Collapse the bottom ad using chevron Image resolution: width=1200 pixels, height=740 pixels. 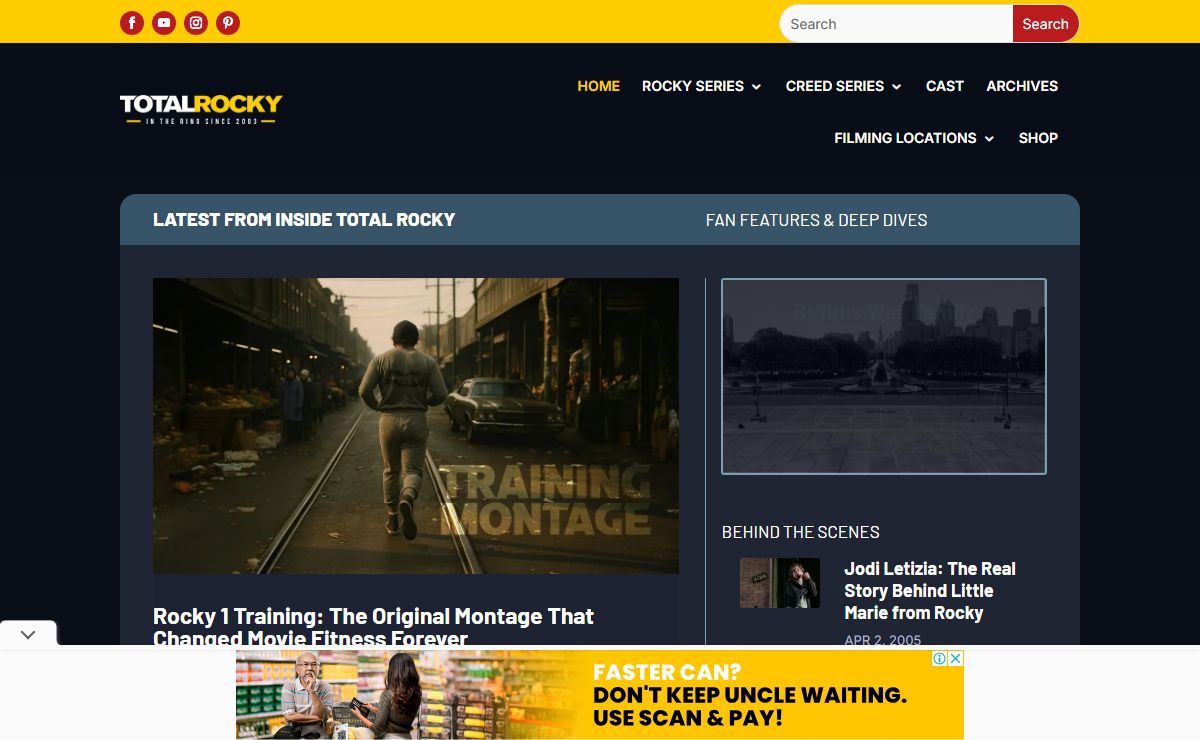tap(28, 634)
